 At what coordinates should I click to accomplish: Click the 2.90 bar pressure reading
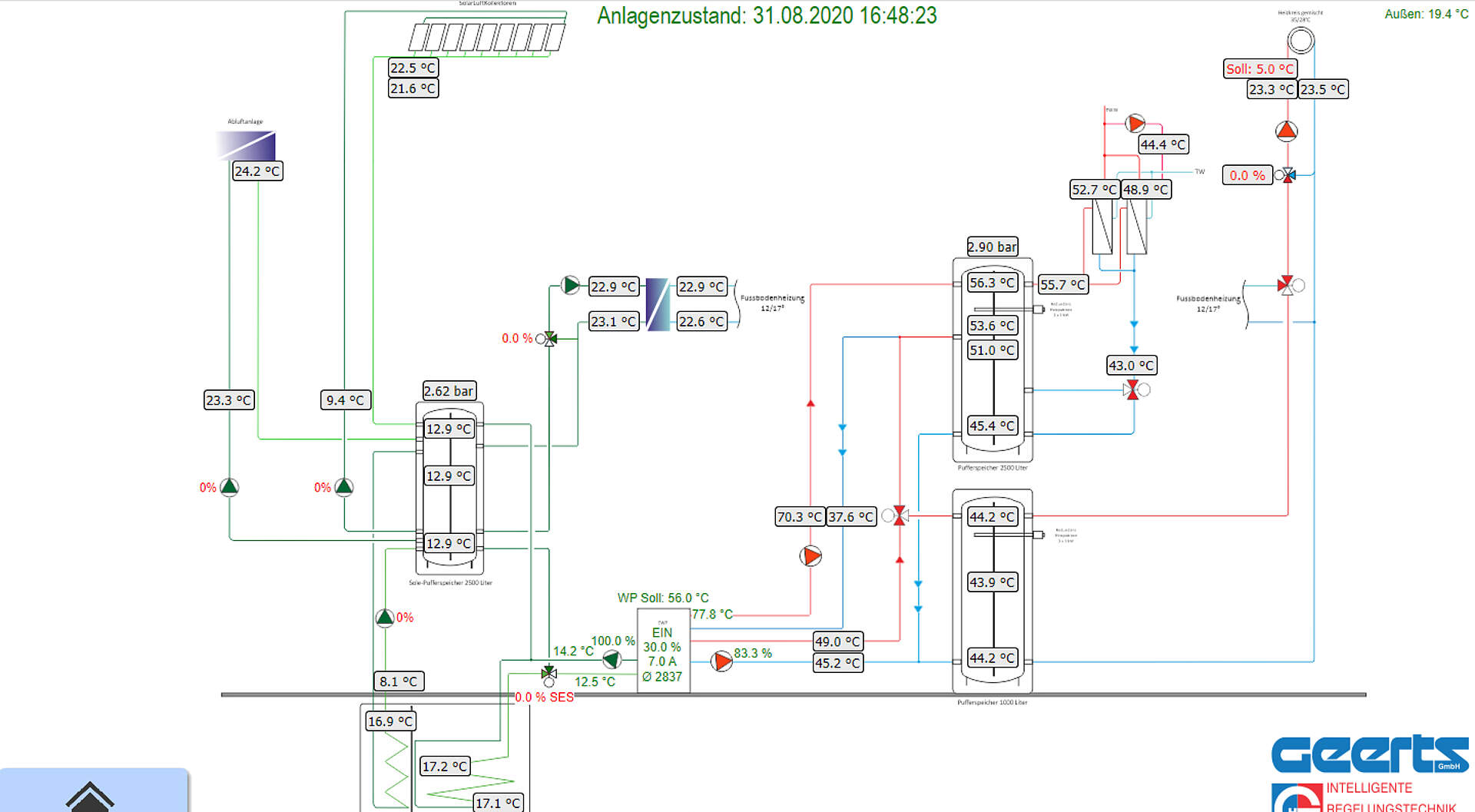[993, 247]
